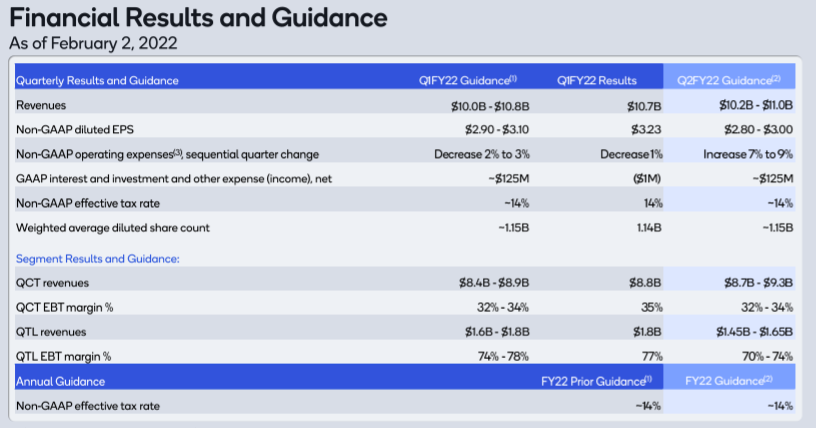Click the Annual Guidance header row
Image resolution: width=816 pixels, height=428 pixels.
[61, 381]
